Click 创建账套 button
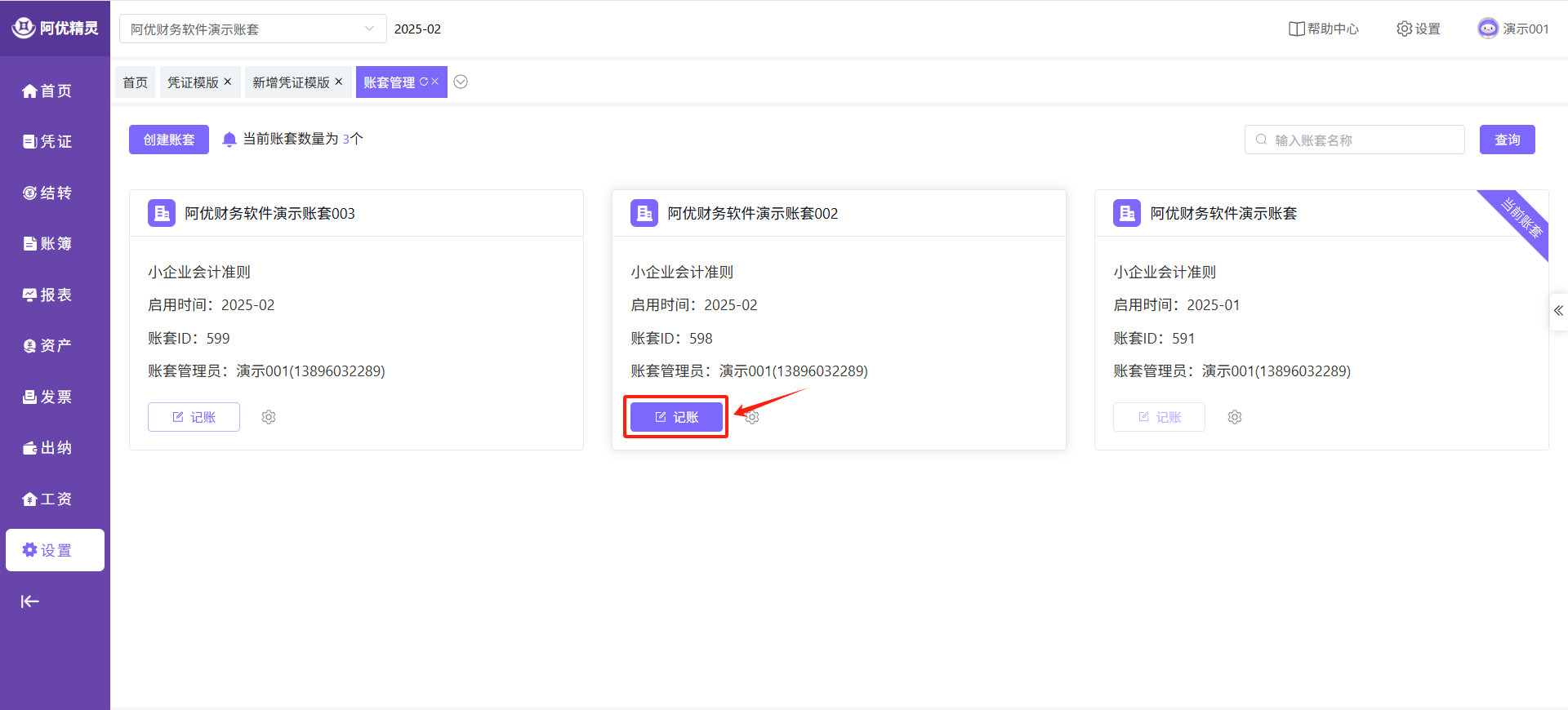The width and height of the screenshot is (1568, 710). tap(169, 140)
